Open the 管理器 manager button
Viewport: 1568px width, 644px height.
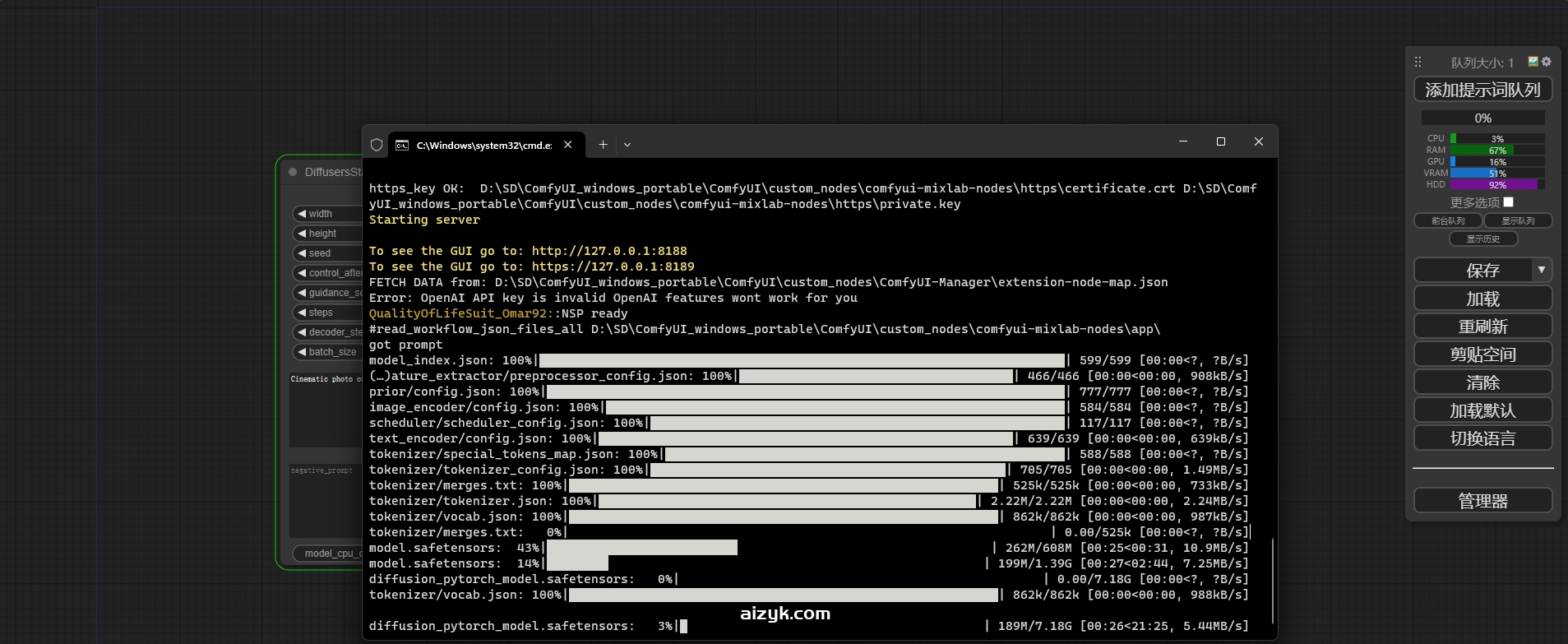1482,501
